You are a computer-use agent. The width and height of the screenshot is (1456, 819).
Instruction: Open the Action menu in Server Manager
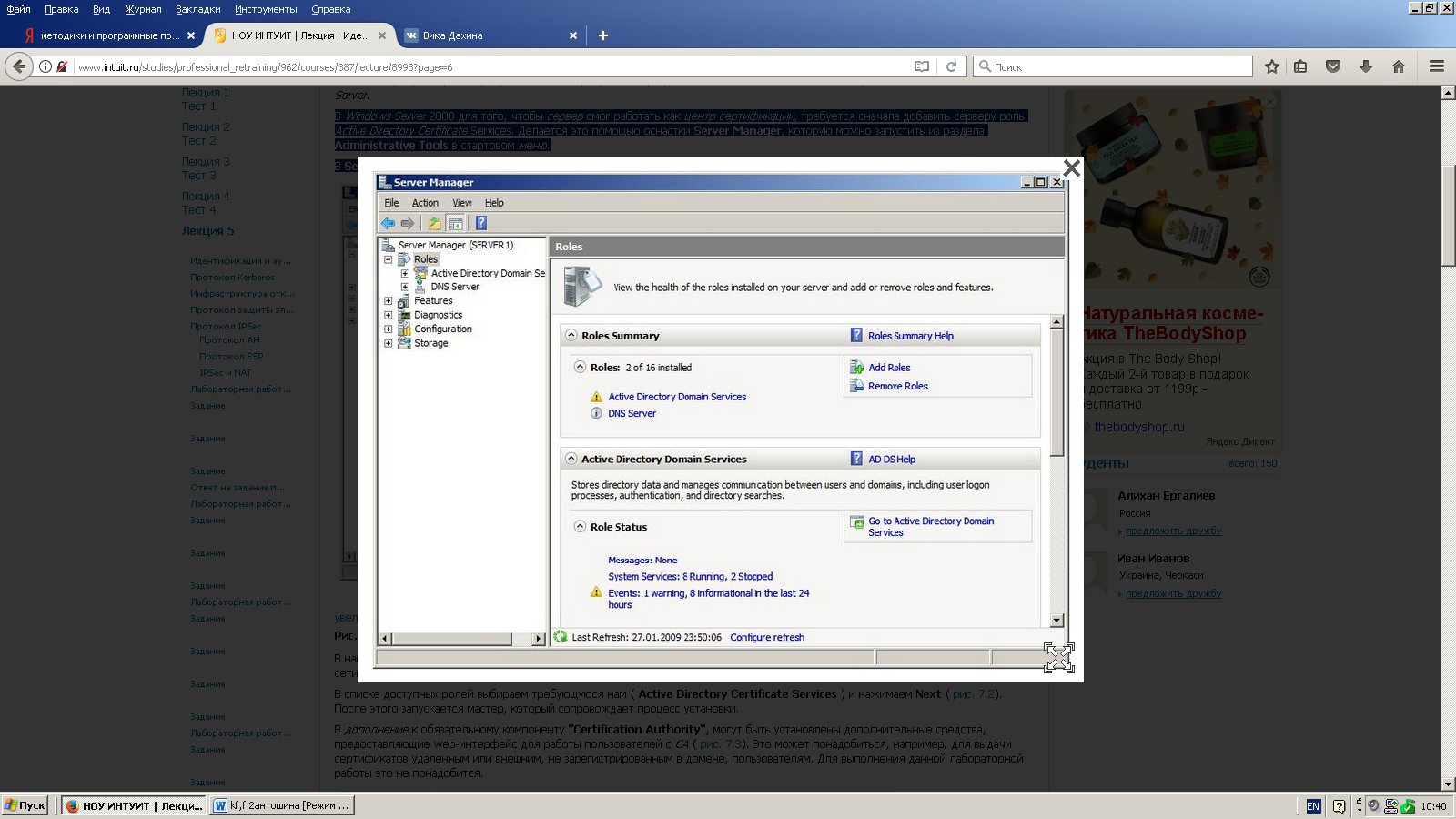(425, 203)
